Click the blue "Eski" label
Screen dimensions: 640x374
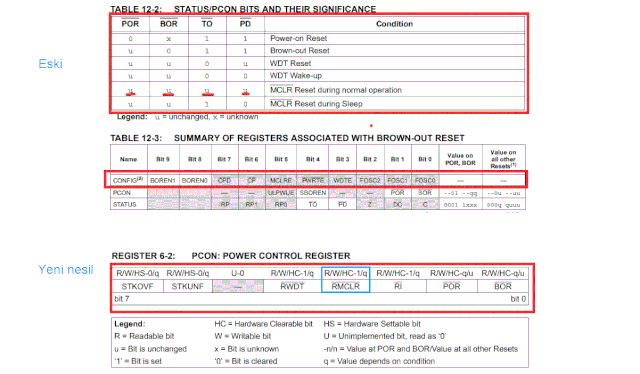coord(50,64)
